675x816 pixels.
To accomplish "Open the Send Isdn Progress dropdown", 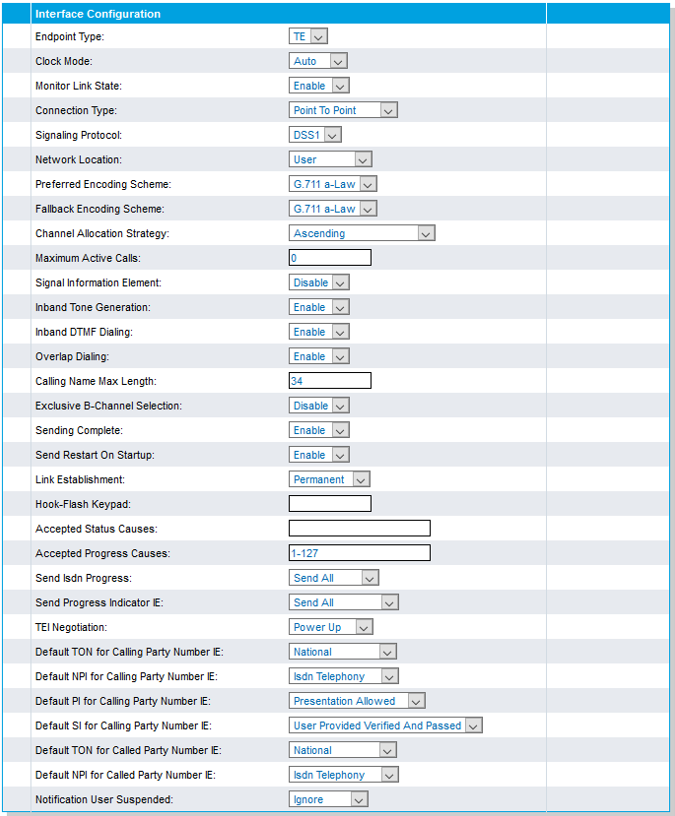I will [334, 578].
